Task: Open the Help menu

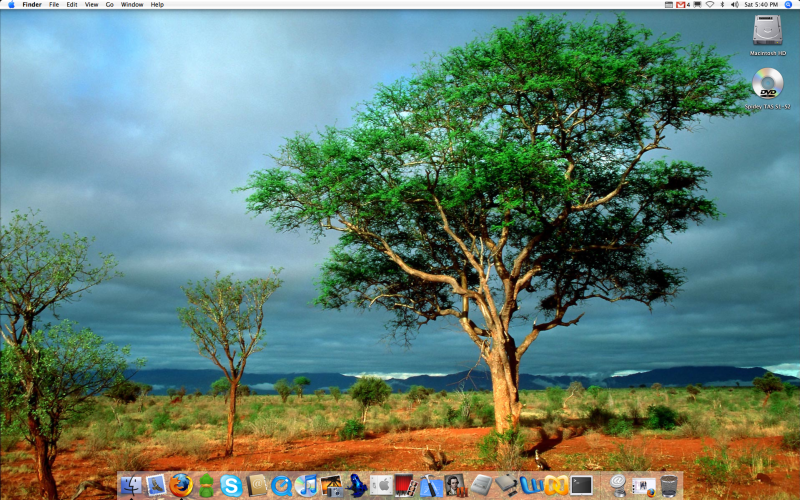Action: [157, 5]
